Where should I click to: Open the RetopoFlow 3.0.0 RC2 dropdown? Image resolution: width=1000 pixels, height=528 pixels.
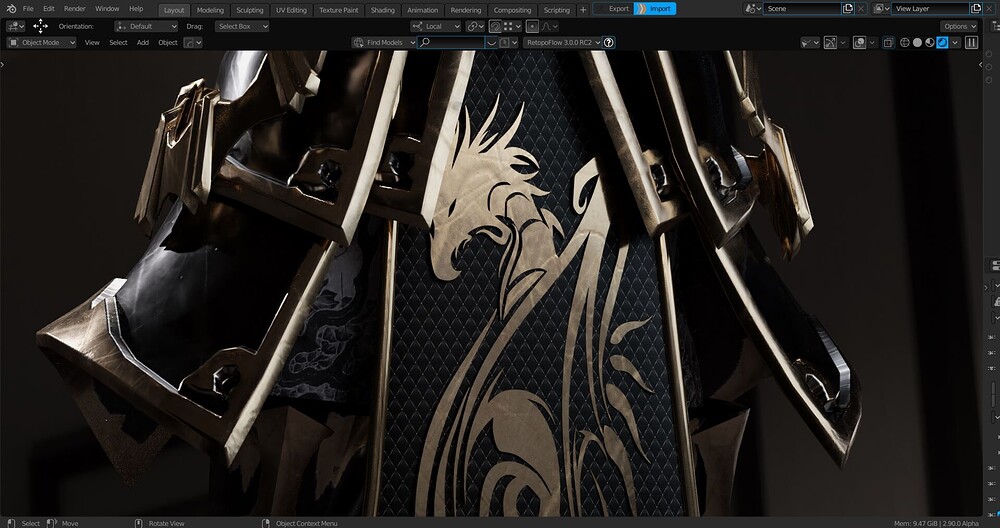[x=562, y=43]
